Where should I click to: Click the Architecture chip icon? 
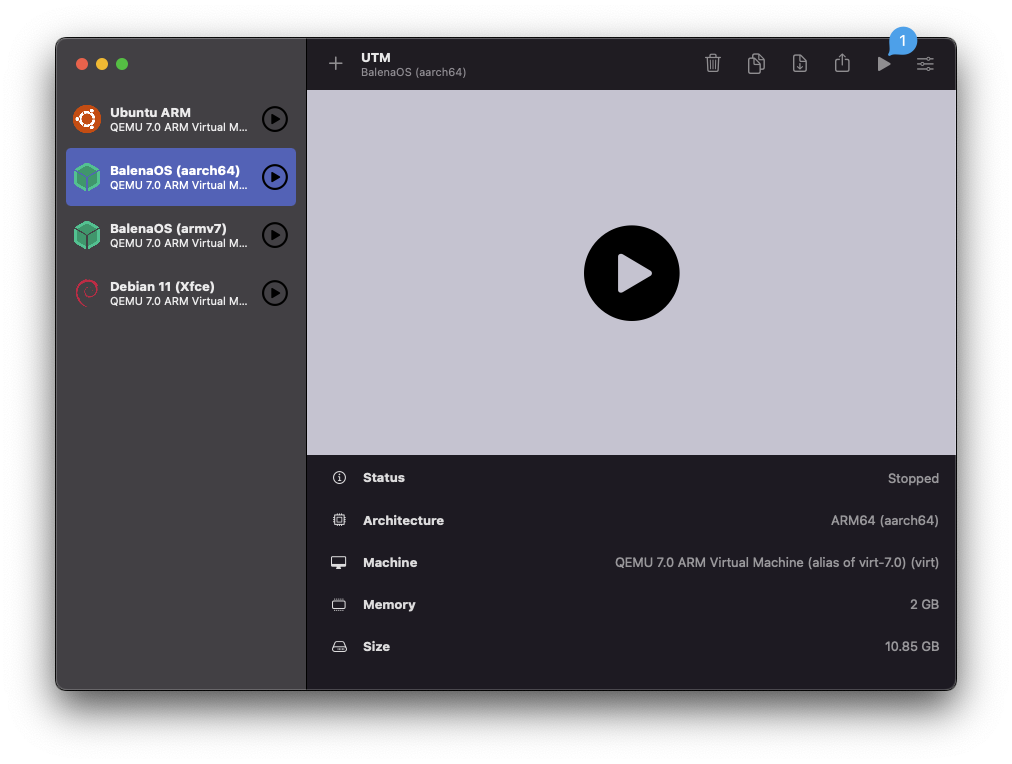pos(339,520)
